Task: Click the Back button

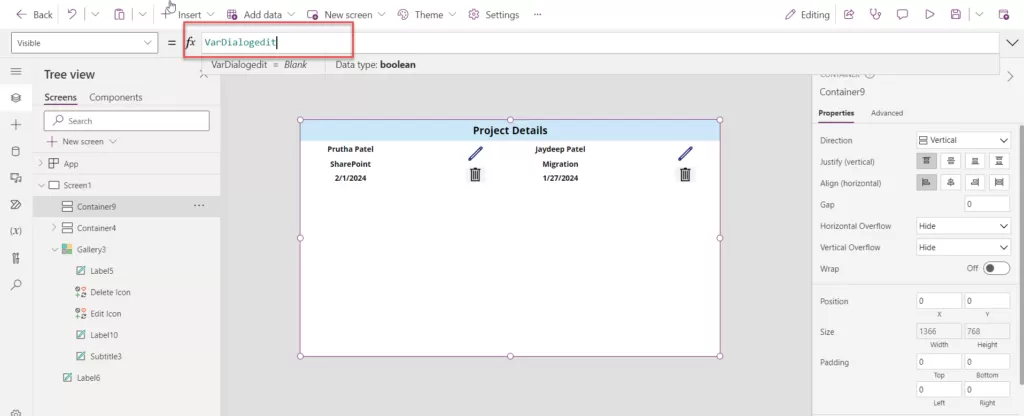Action: pyautogui.click(x=34, y=15)
